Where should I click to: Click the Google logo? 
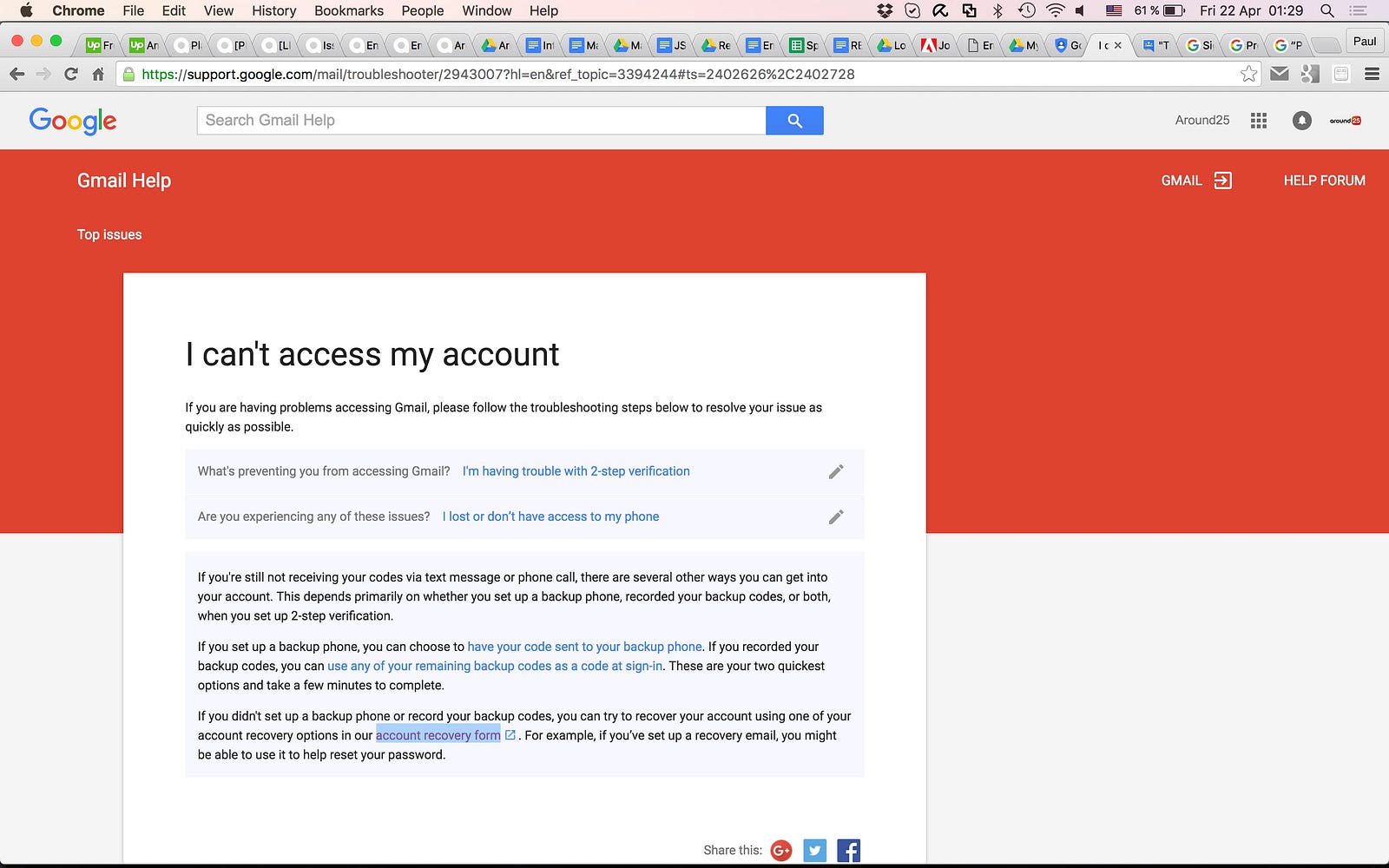(x=73, y=121)
